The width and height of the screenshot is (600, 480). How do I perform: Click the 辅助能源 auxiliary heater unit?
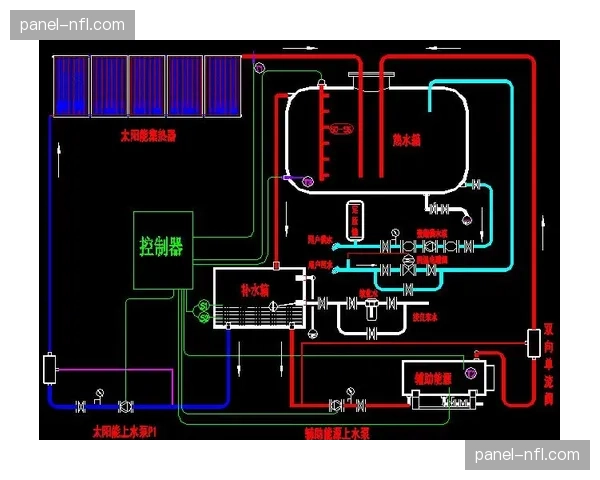tap(445, 381)
